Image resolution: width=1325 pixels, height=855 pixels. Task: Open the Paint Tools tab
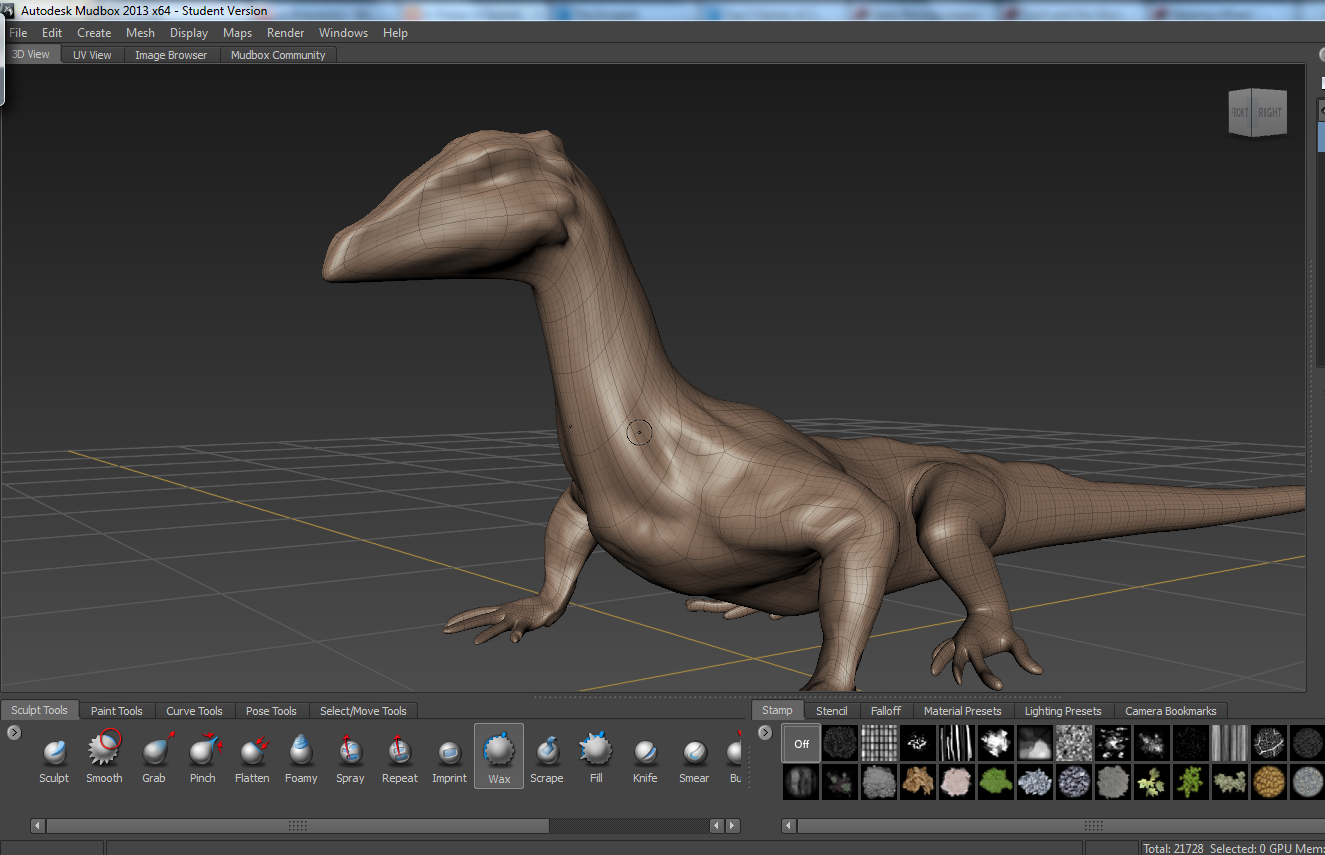pos(116,711)
